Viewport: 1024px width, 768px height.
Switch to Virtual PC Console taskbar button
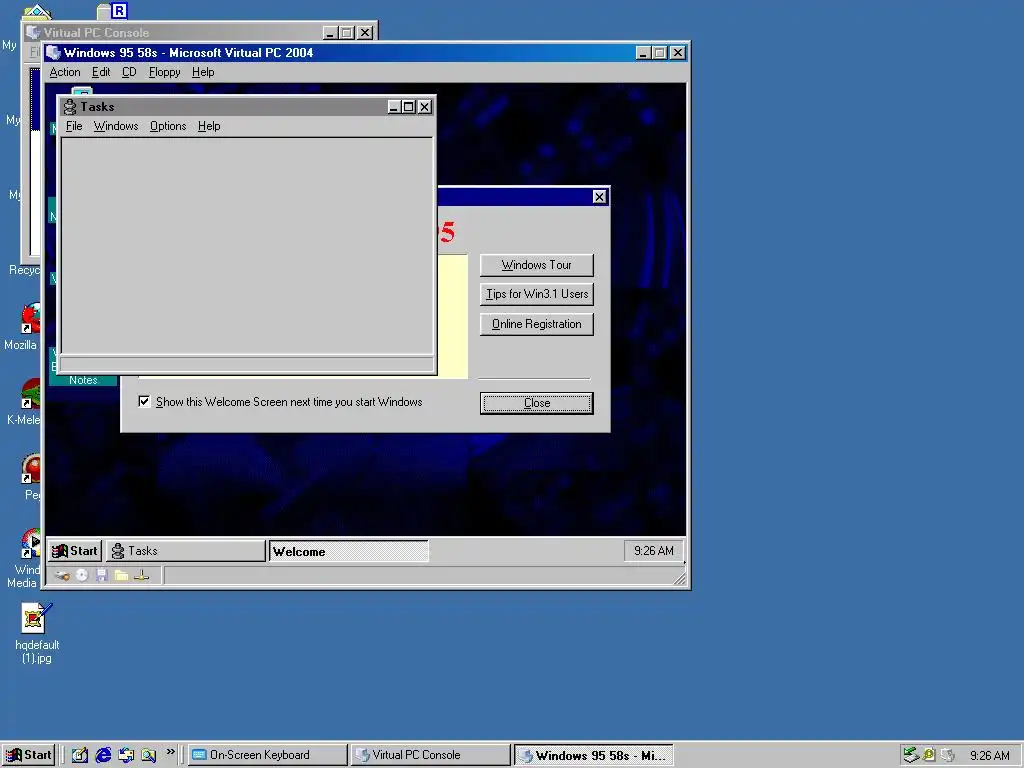430,755
